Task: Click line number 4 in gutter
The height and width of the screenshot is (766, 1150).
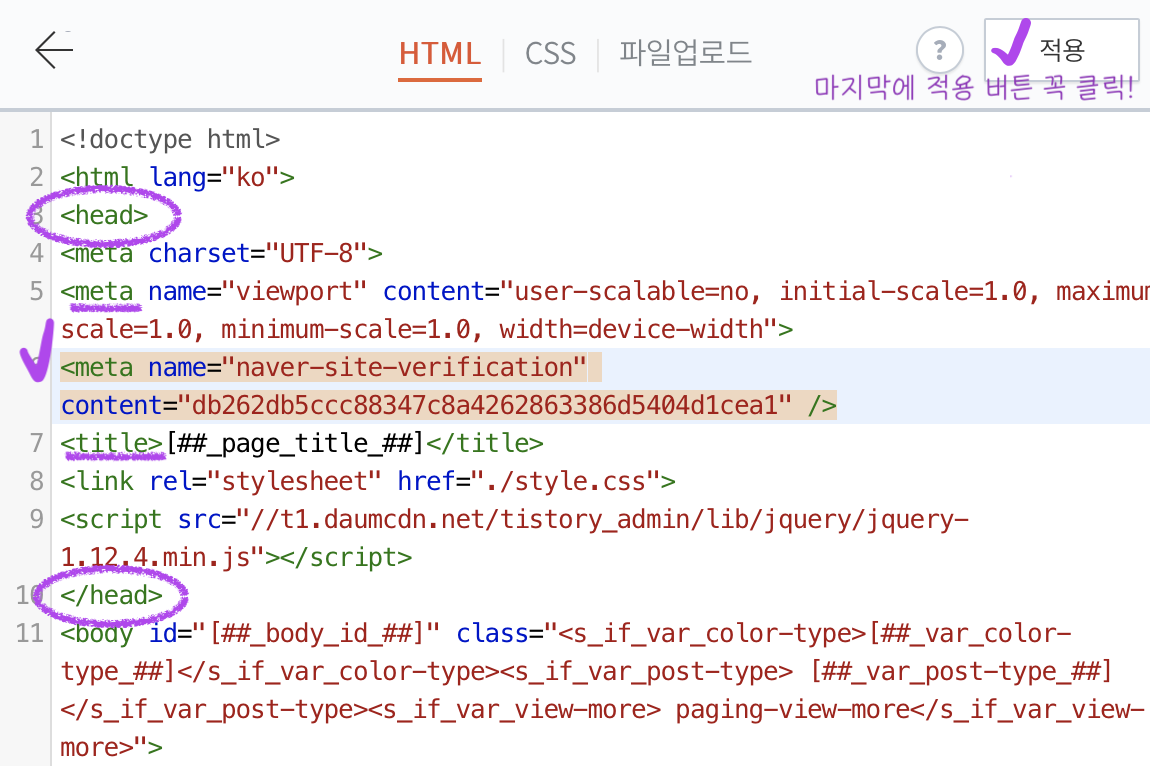Action: [37, 253]
